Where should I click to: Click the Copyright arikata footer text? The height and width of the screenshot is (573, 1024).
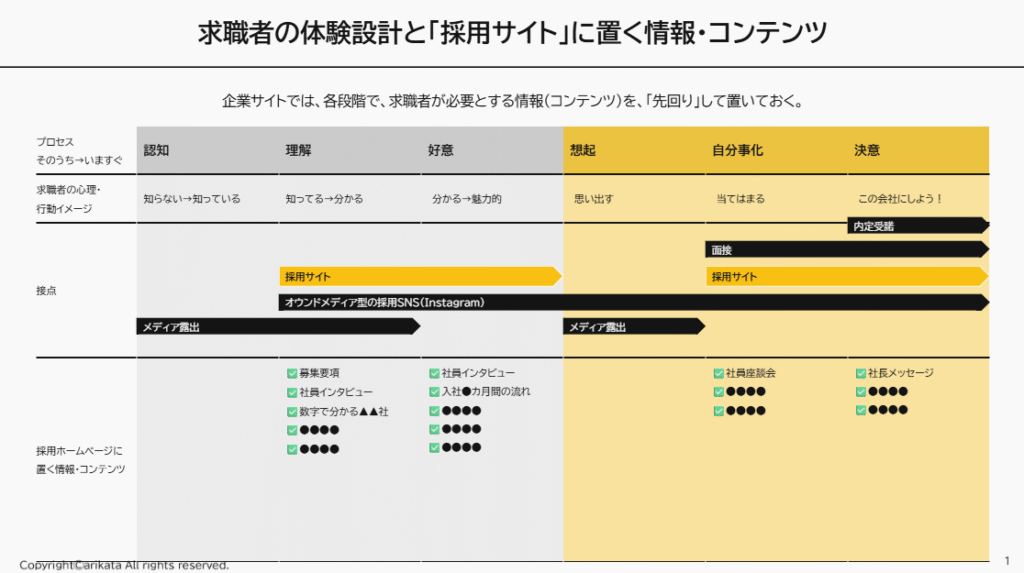(x=124, y=565)
